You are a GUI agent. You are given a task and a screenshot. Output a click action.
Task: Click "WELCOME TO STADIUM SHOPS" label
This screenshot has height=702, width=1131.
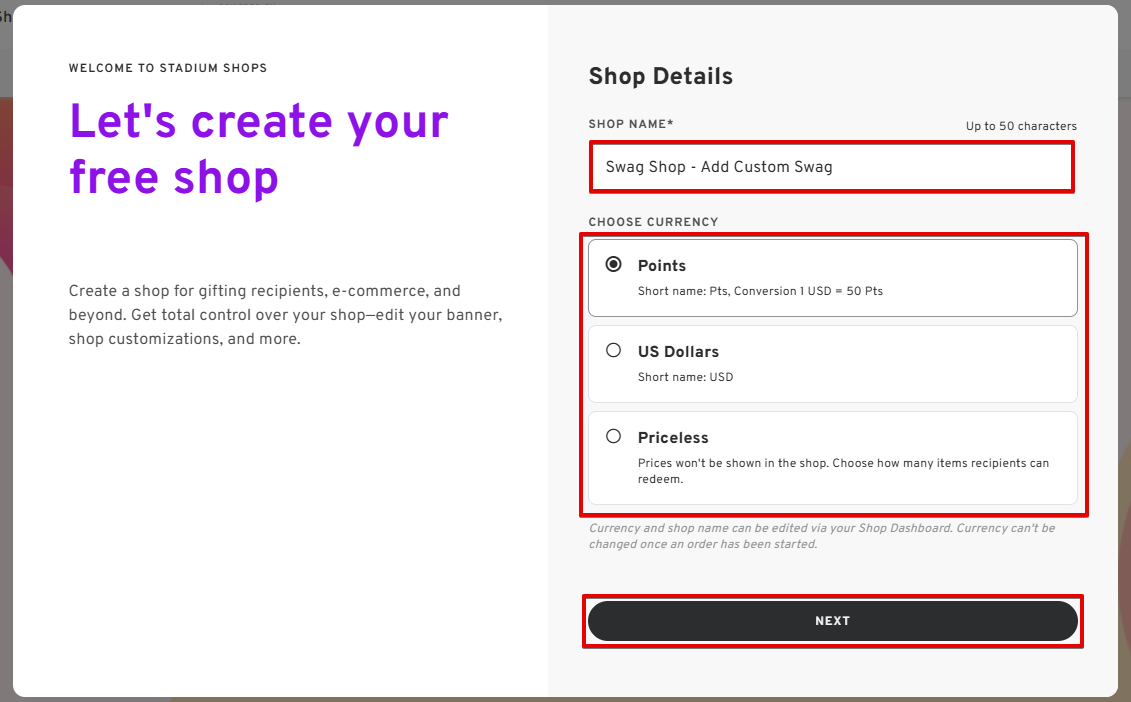(168, 69)
